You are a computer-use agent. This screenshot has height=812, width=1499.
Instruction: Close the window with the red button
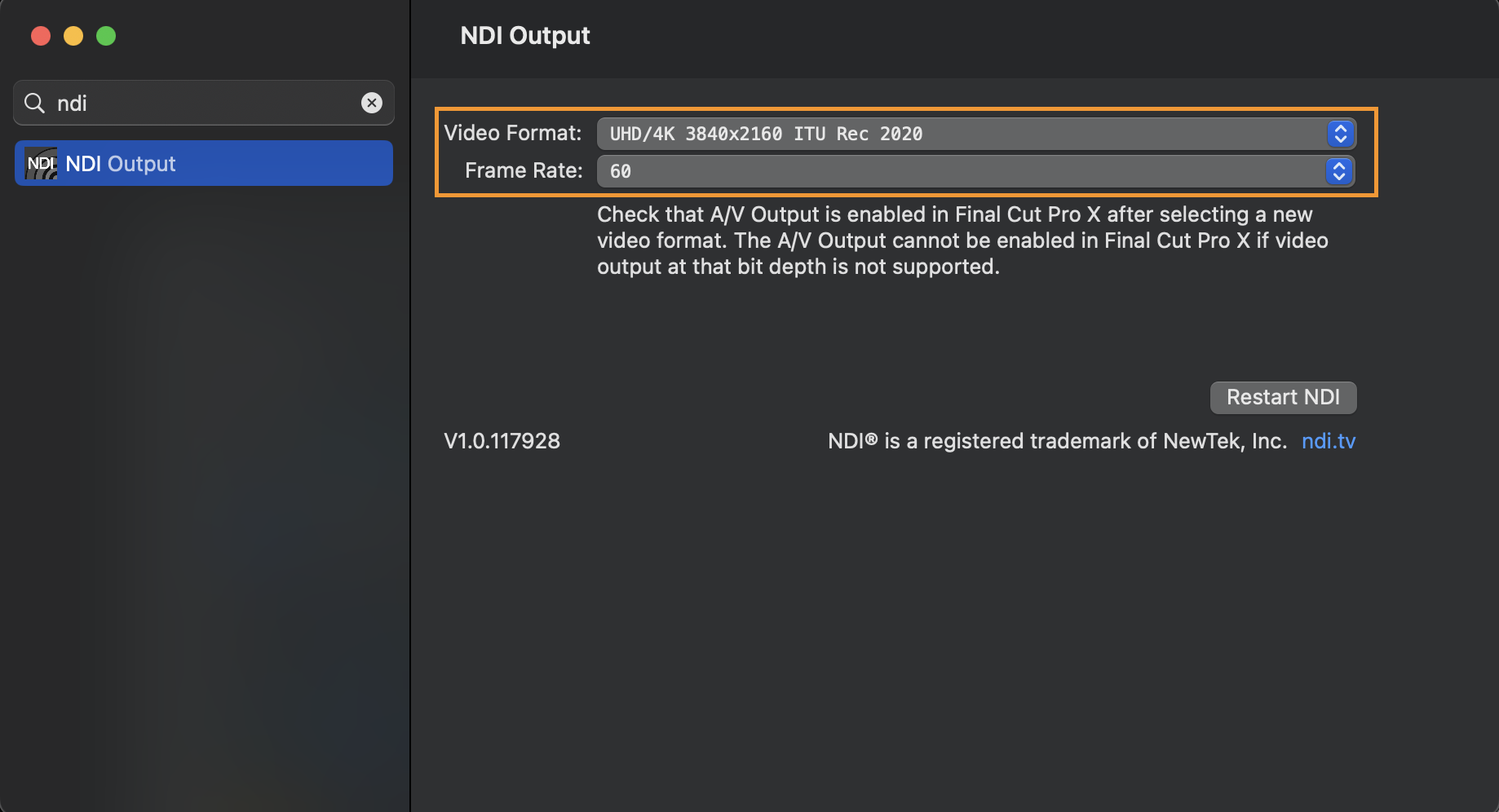coord(41,36)
